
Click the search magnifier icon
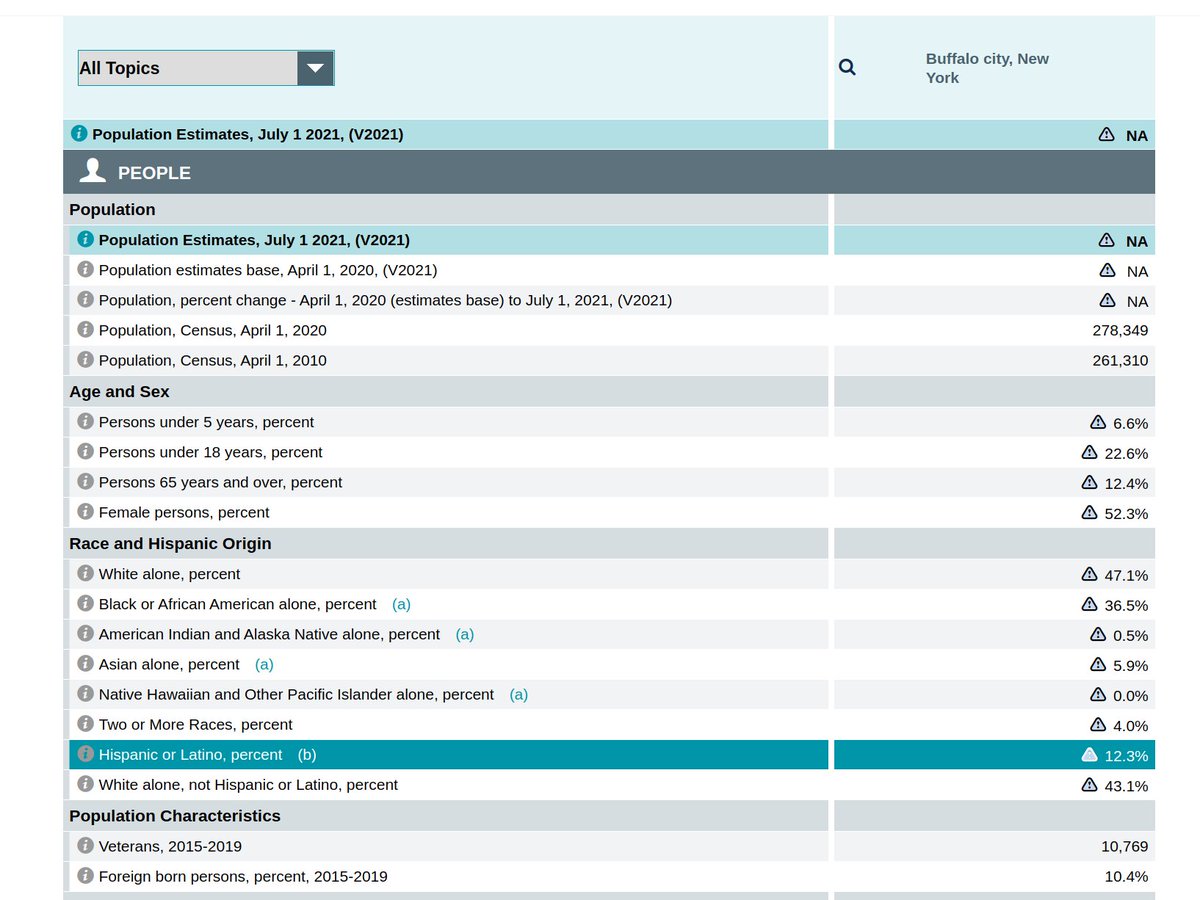[847, 67]
